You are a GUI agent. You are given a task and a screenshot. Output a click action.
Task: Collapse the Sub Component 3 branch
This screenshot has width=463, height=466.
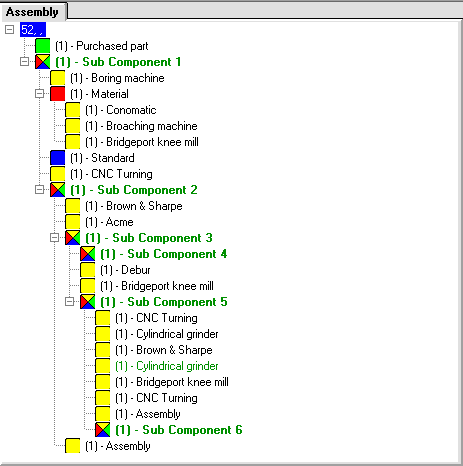point(54,238)
